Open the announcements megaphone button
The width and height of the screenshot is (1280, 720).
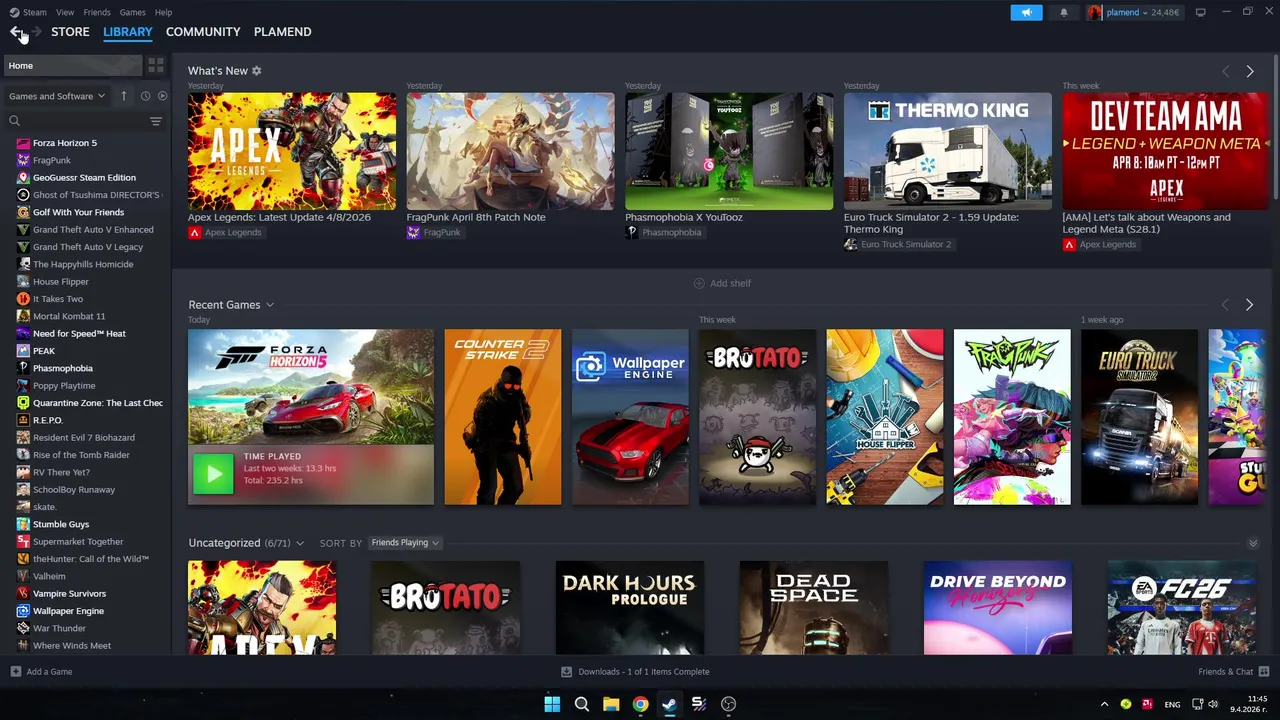pyautogui.click(x=1026, y=12)
